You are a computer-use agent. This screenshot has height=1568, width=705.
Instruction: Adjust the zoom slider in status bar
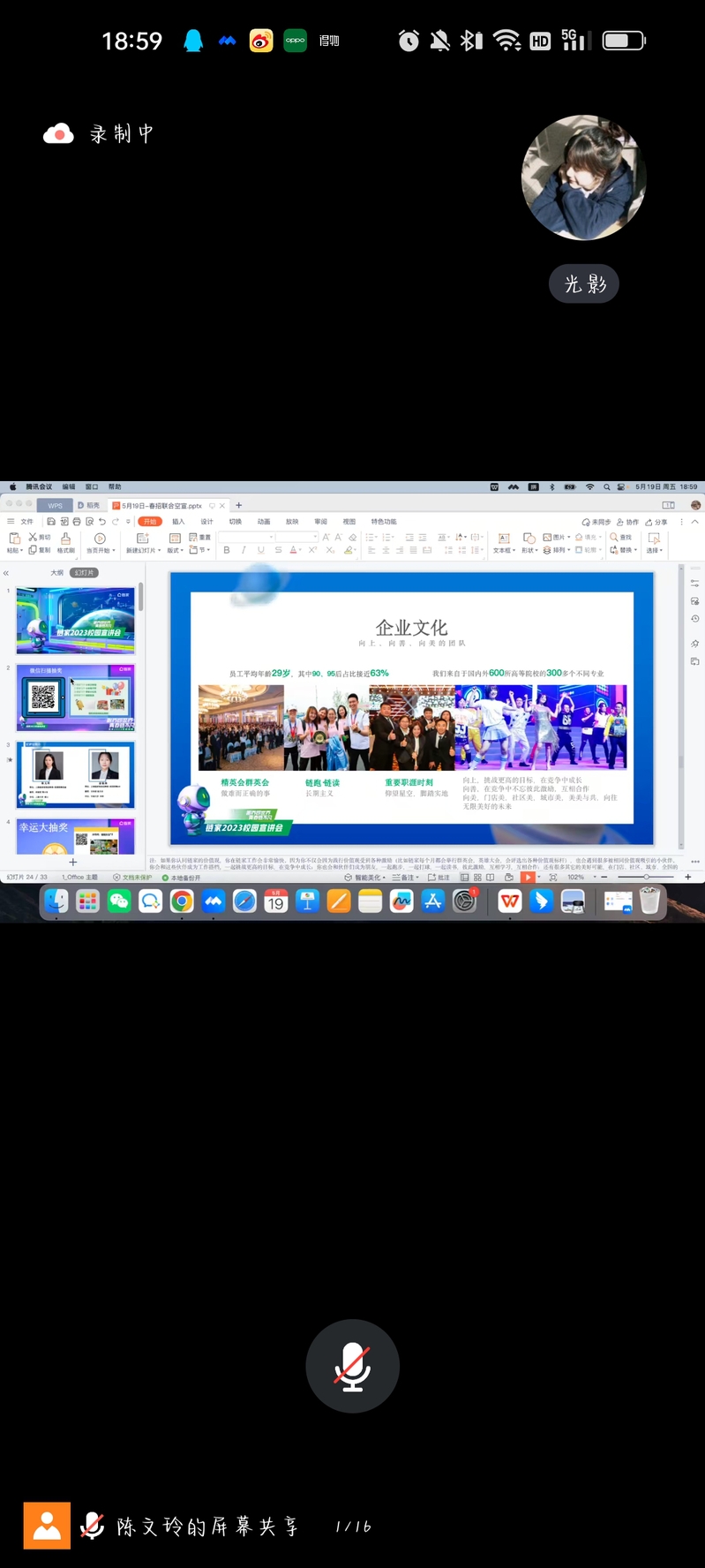[x=647, y=878]
